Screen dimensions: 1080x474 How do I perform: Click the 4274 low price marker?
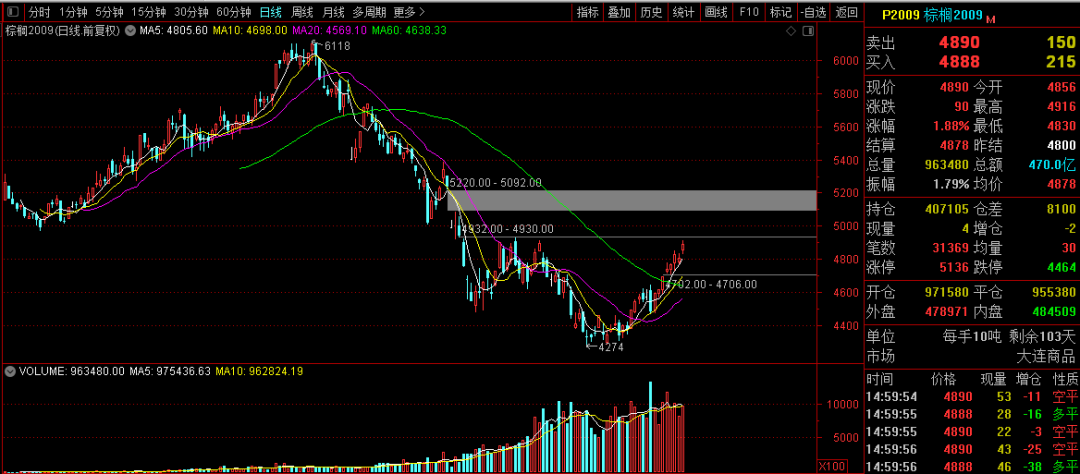(x=610, y=347)
